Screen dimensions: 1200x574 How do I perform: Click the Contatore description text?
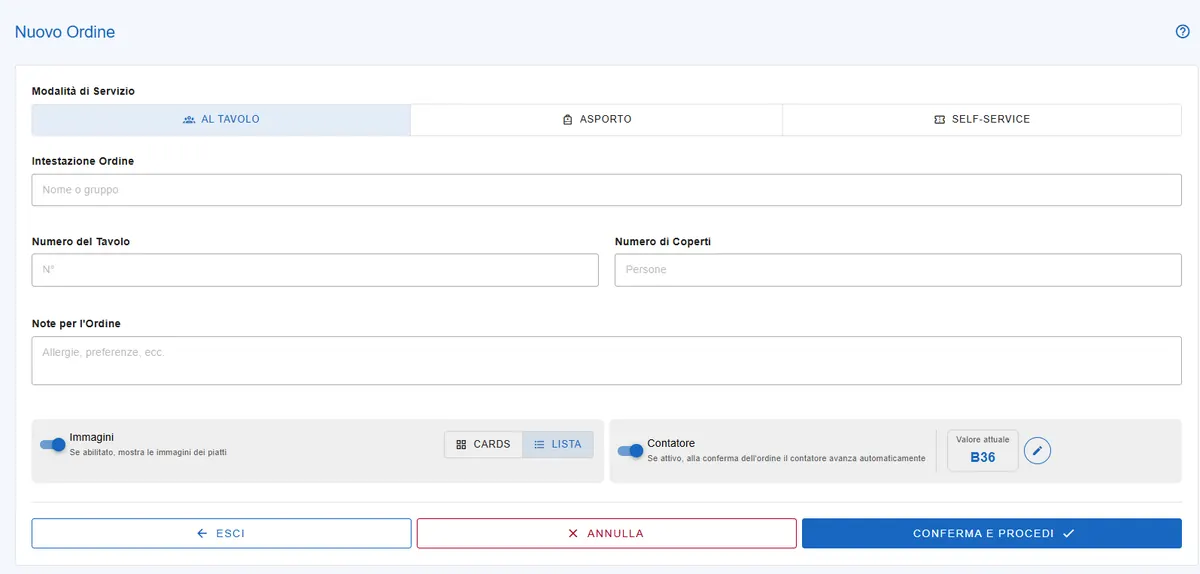tap(786, 458)
